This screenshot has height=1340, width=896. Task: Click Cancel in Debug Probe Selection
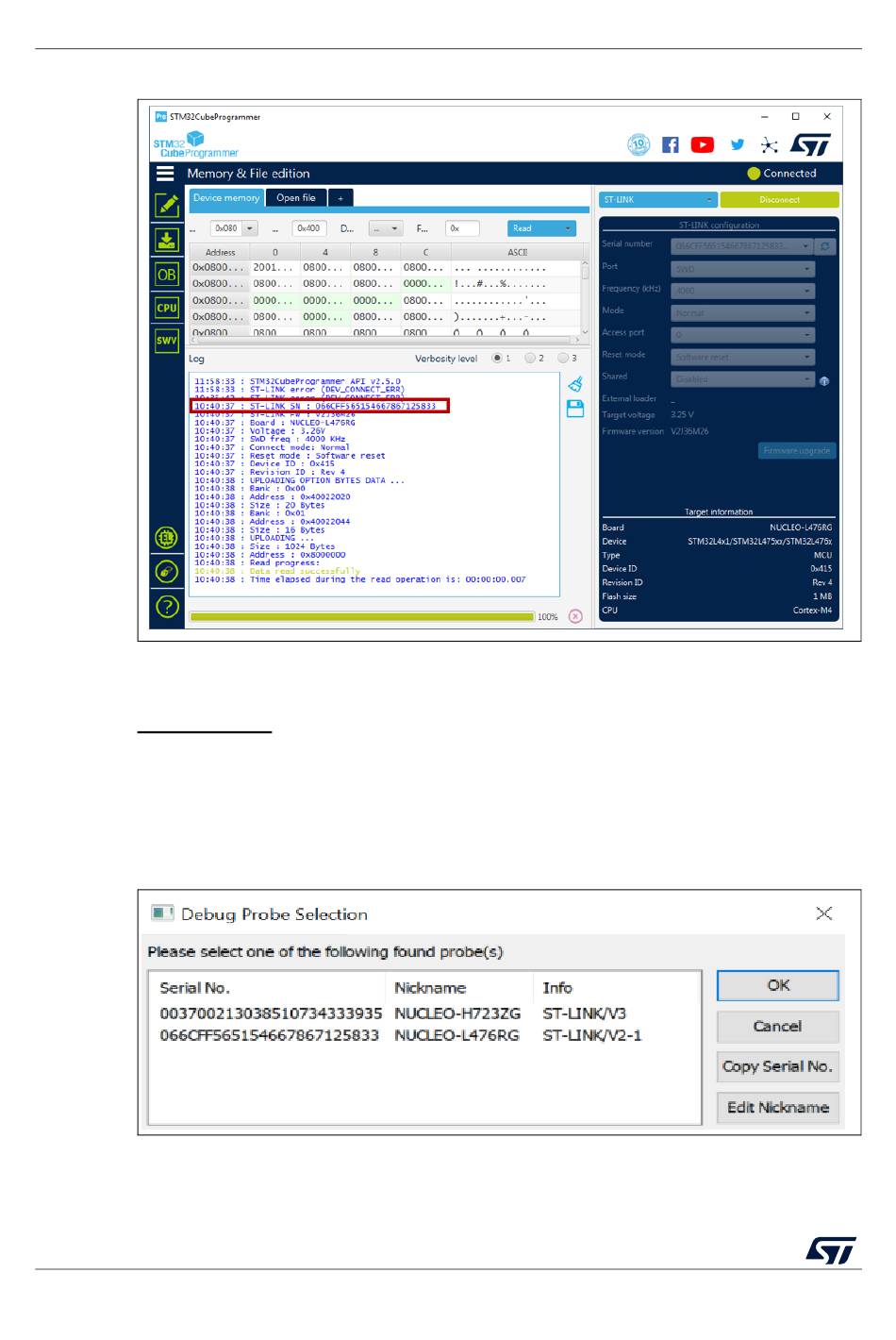point(777,1027)
